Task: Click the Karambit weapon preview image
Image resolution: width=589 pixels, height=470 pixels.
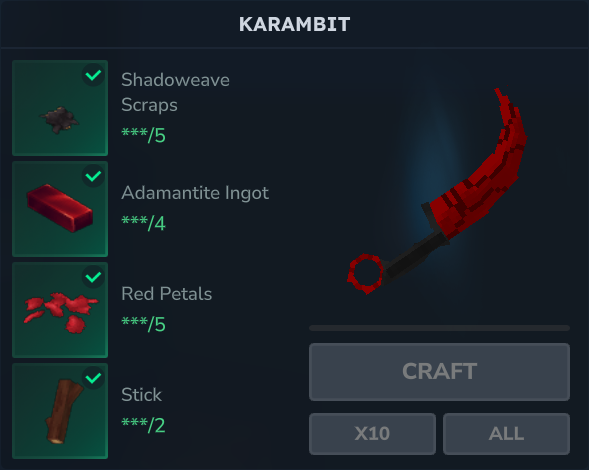Action: 437,191
